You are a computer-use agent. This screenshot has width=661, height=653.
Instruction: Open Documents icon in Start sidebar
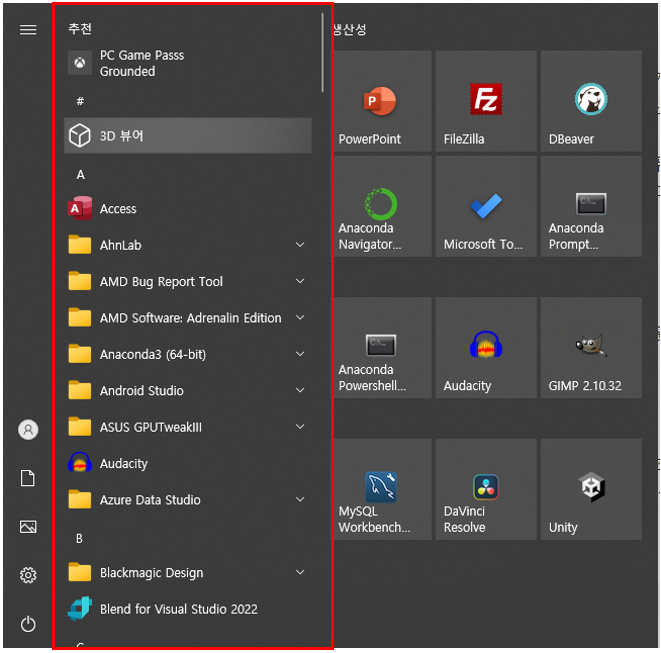click(x=28, y=478)
